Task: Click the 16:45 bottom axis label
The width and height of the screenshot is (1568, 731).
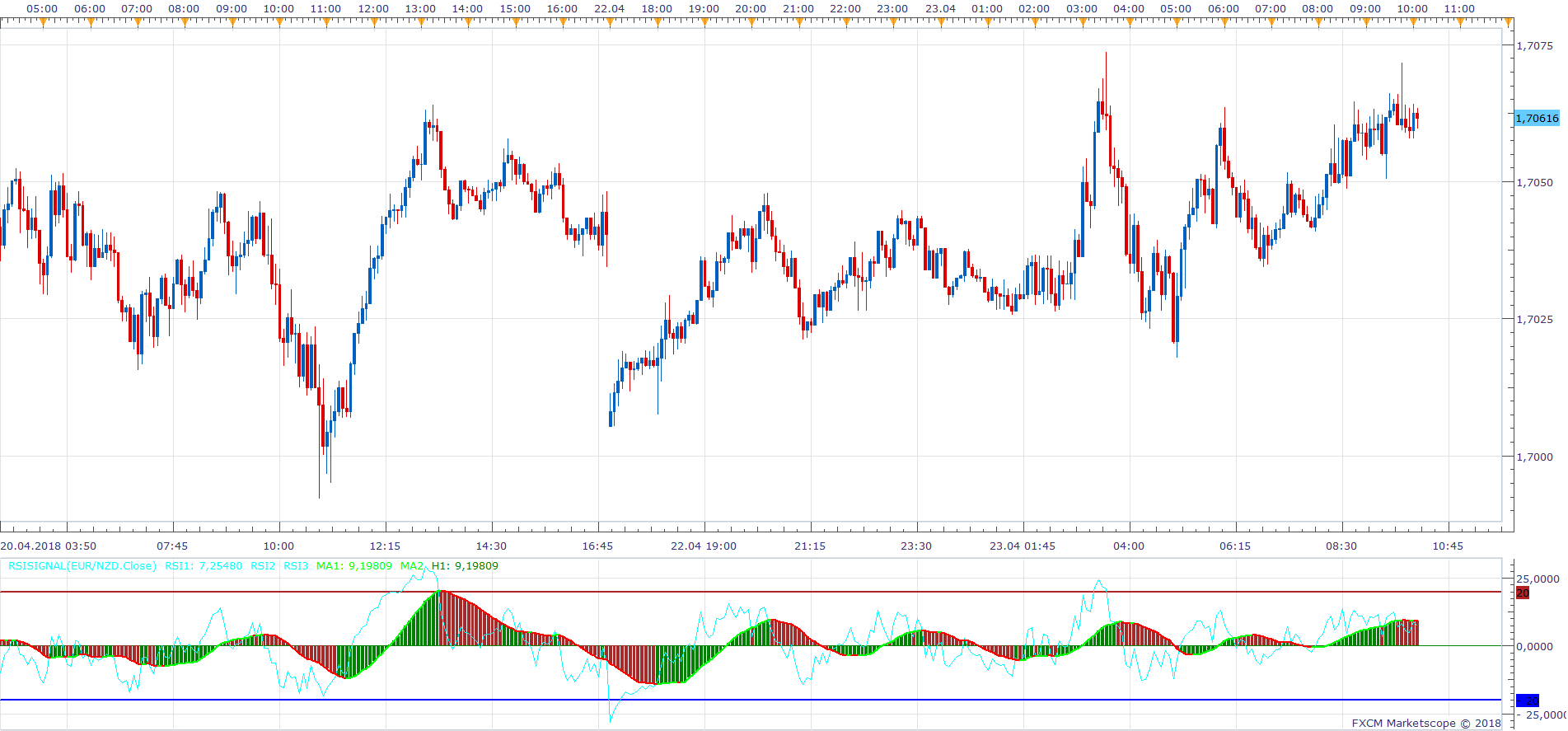Action: [x=597, y=546]
